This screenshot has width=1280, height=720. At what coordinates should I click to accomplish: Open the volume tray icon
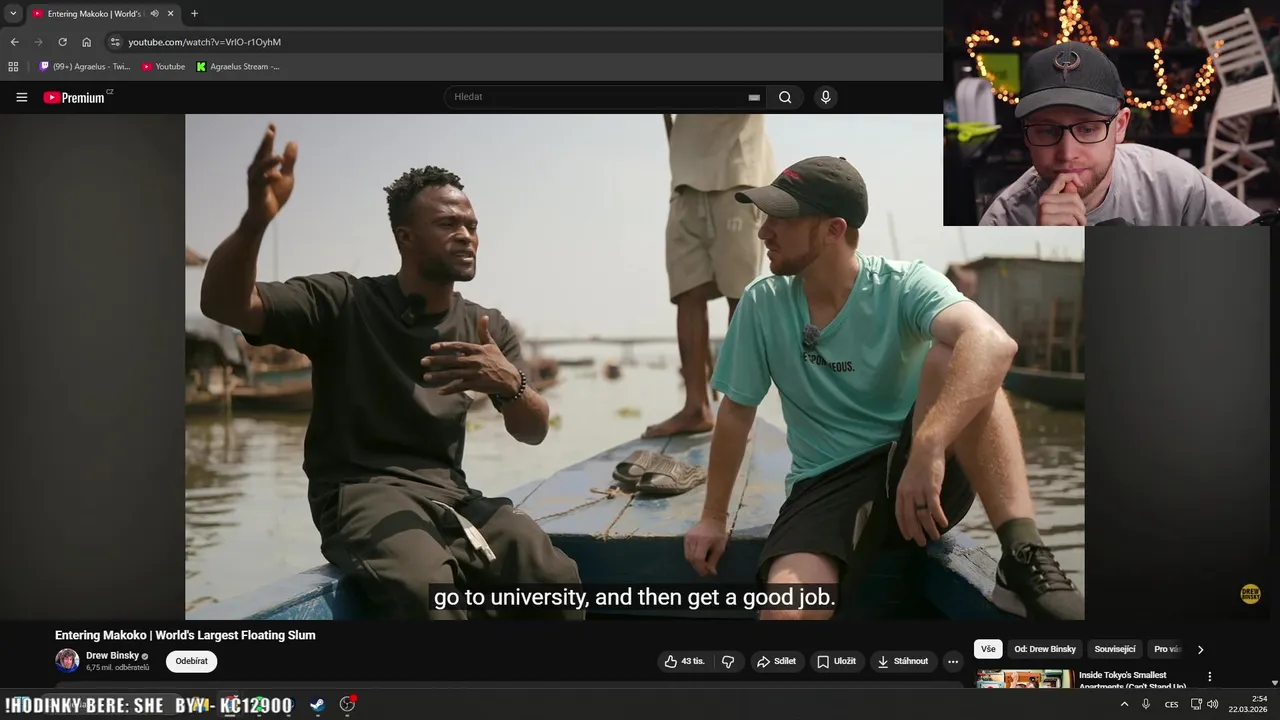[1213, 704]
